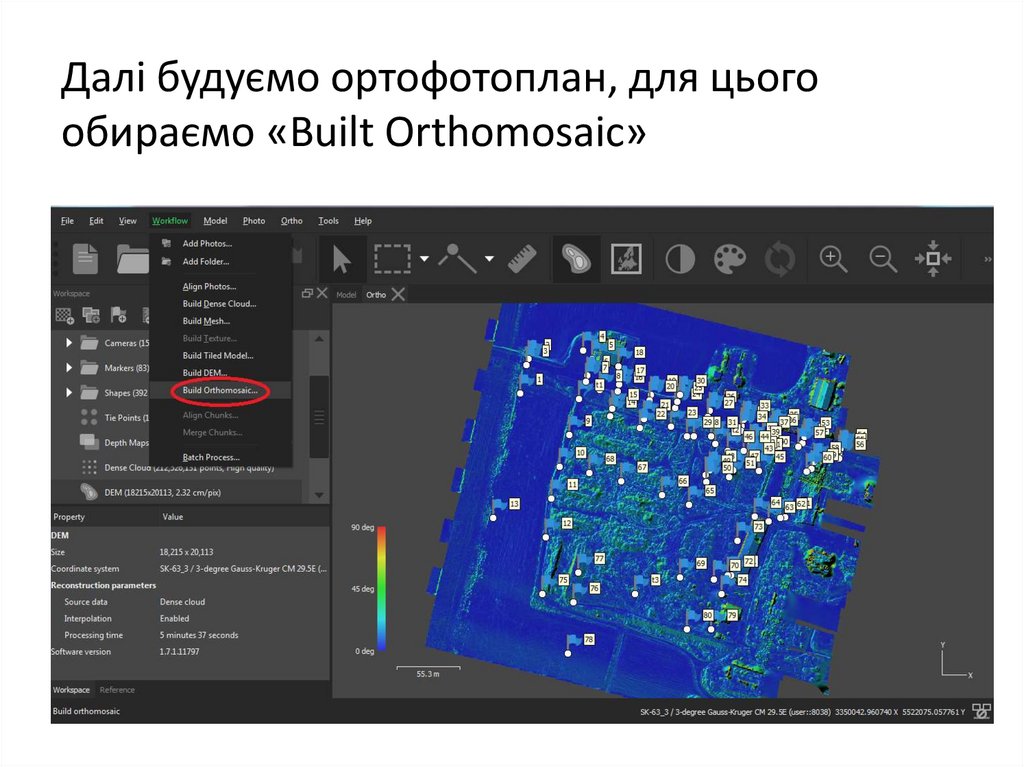
Task: Click the Add Marker flag icon
Action: point(118,316)
